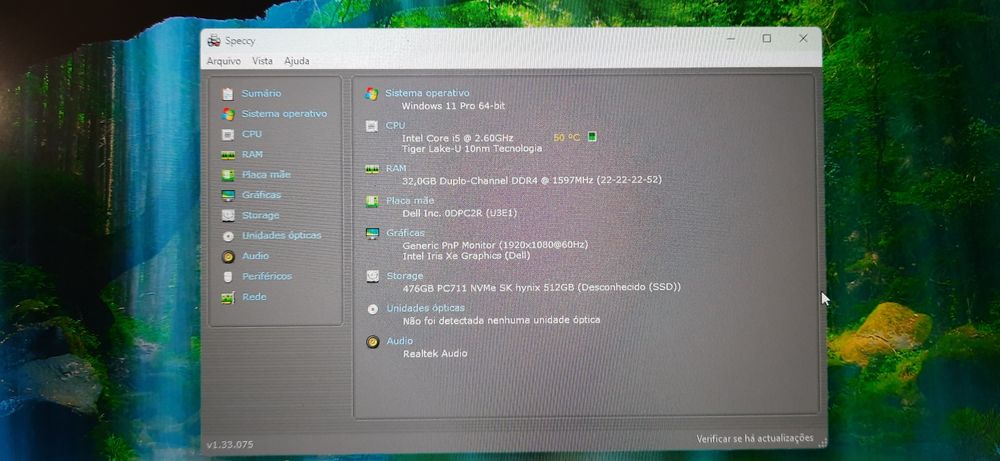Click Intel Iris Xe Graphics (Dell) text

[x=466, y=256]
